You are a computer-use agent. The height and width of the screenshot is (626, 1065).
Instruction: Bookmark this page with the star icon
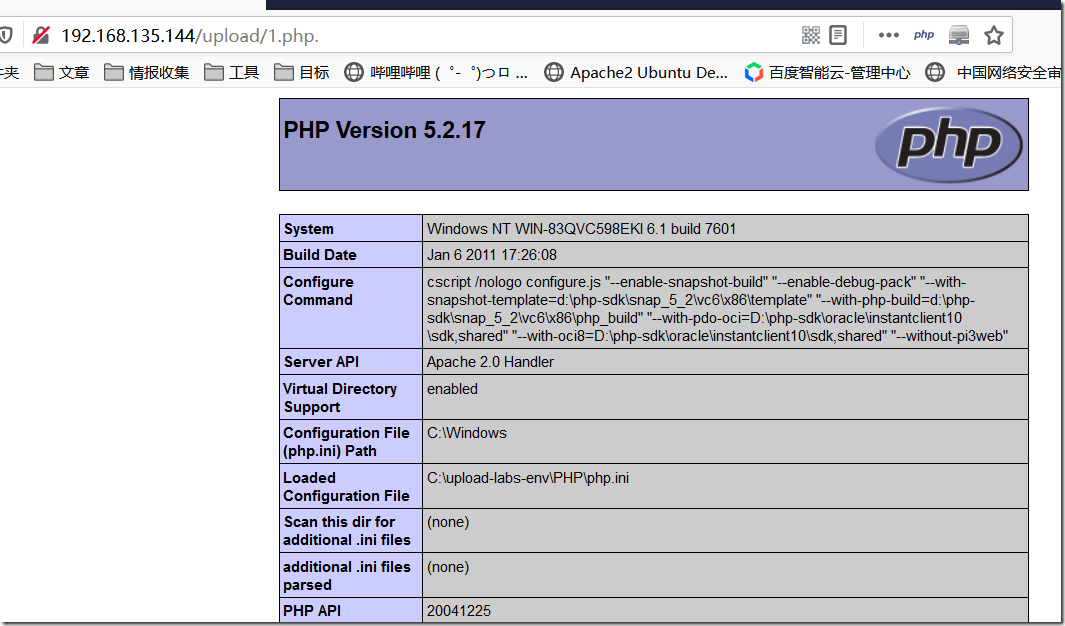click(x=994, y=35)
